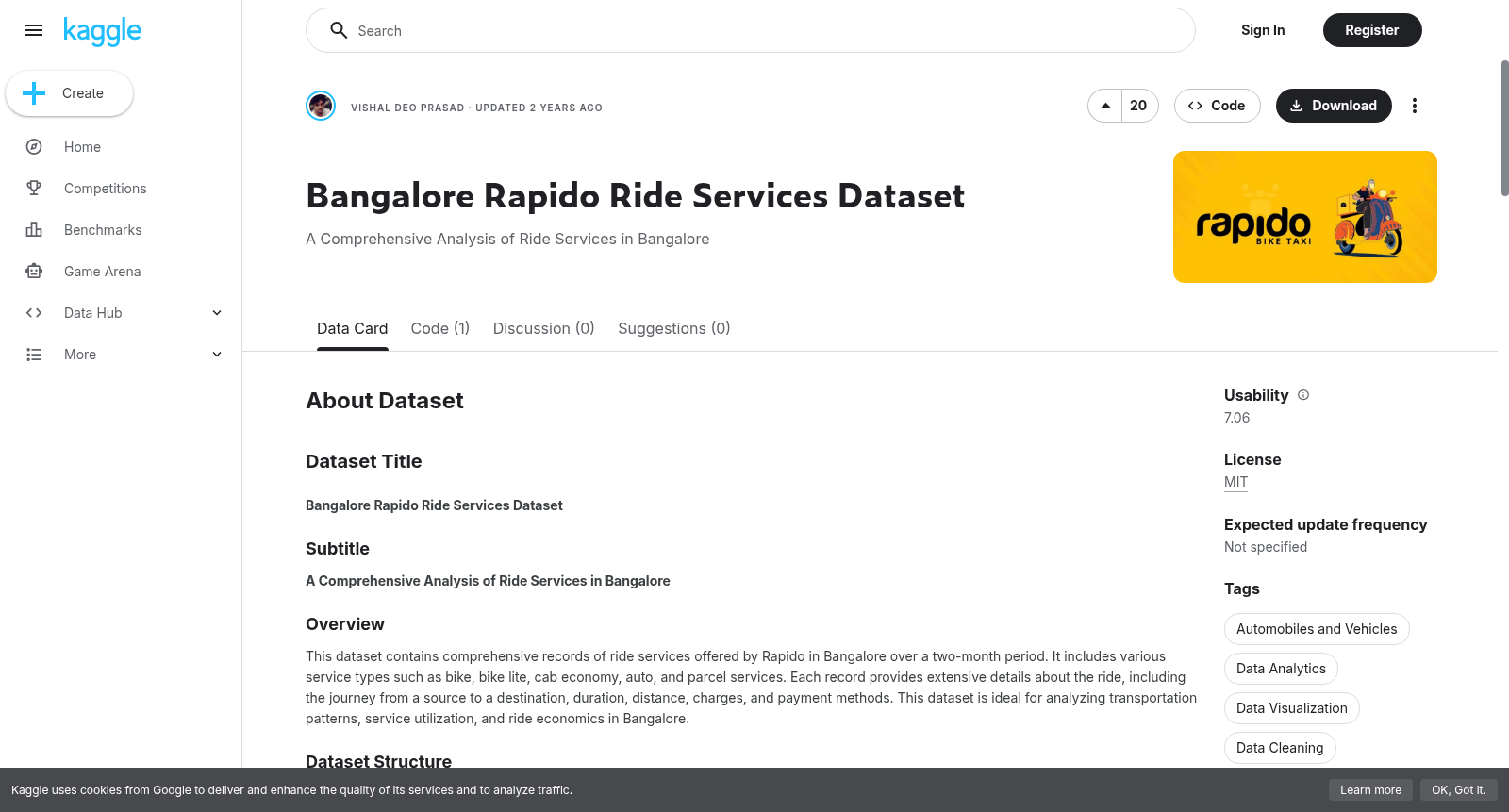Click 'UPDATED 2 YEARS AGO' text
The height and width of the screenshot is (812, 1509).
coord(539,108)
